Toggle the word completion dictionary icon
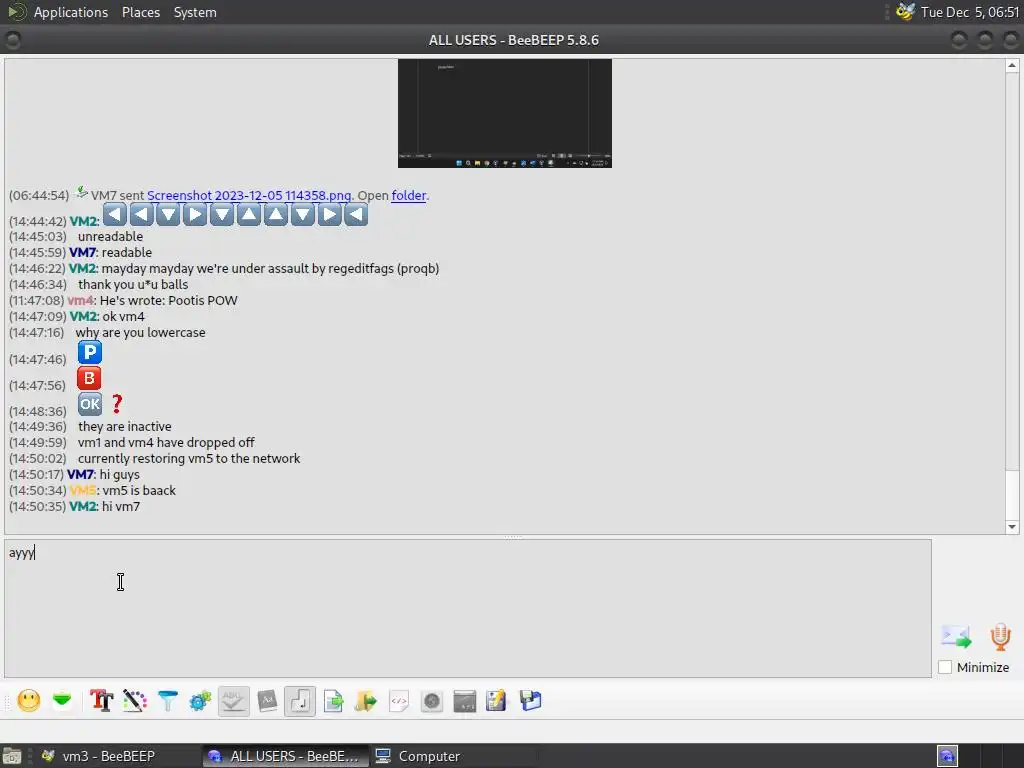 (267, 701)
